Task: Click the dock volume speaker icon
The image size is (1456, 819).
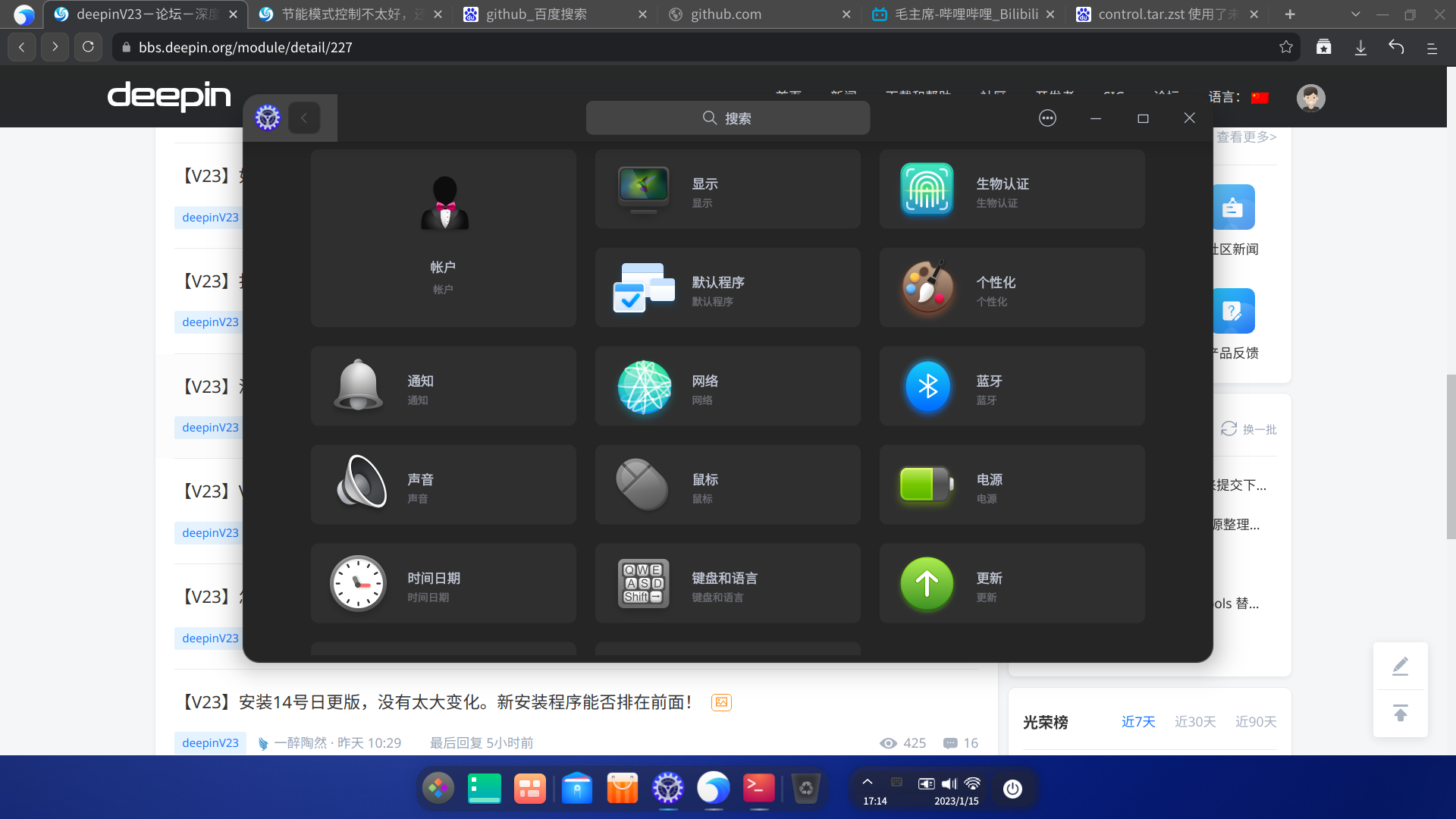Action: pos(949,784)
